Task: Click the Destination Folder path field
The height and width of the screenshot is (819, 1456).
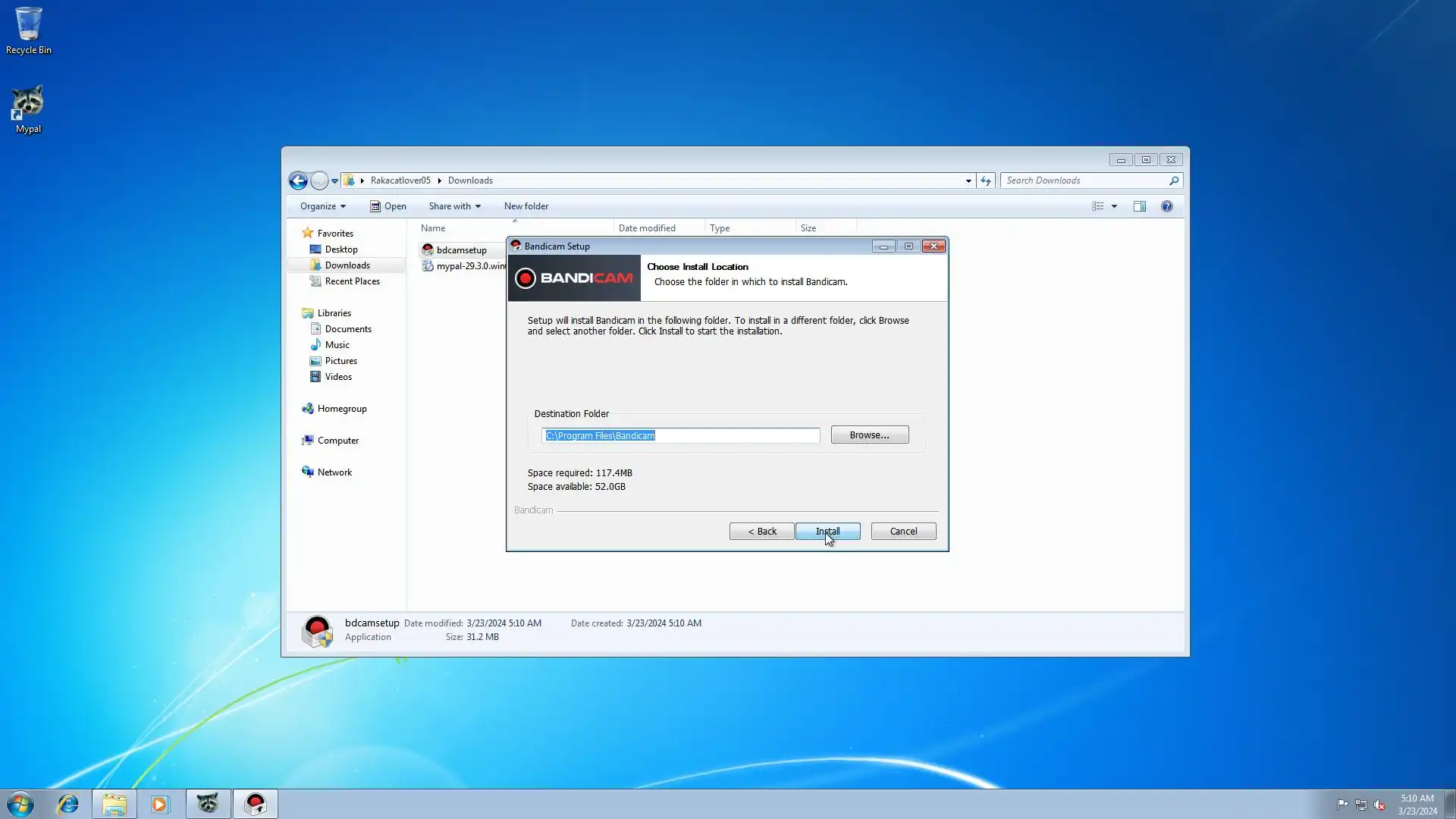Action: click(680, 435)
